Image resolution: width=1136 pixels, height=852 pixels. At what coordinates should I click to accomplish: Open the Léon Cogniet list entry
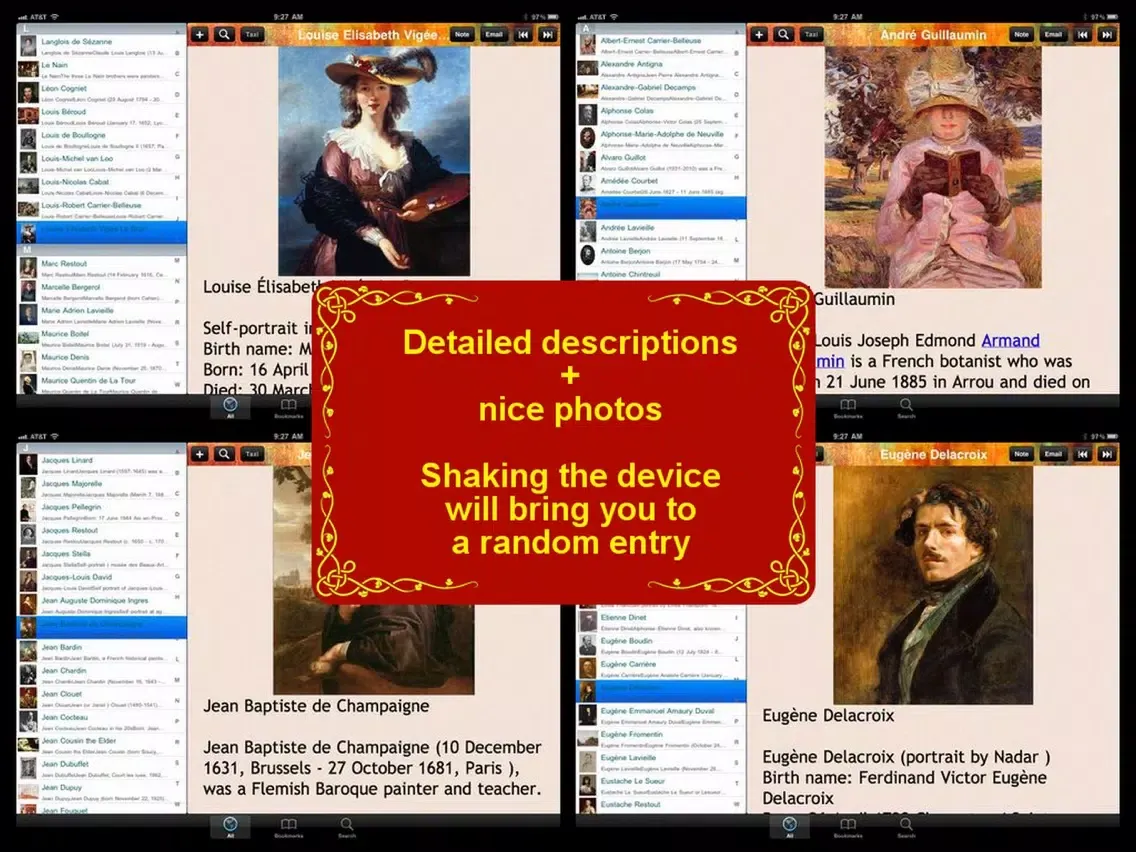coord(101,93)
